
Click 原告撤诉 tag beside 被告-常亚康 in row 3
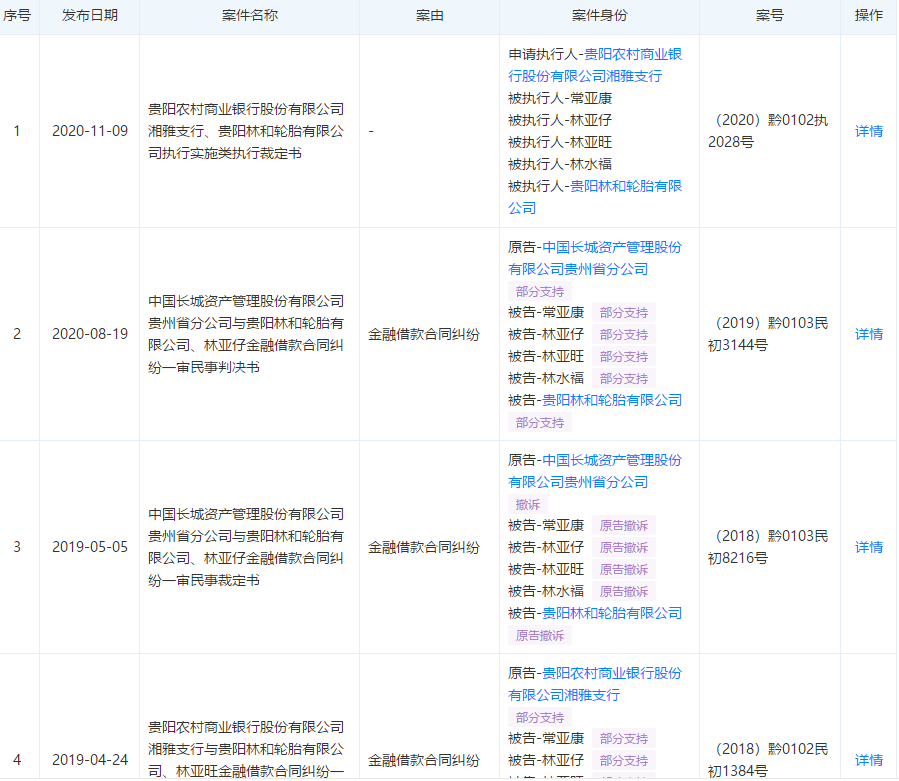tap(624, 525)
